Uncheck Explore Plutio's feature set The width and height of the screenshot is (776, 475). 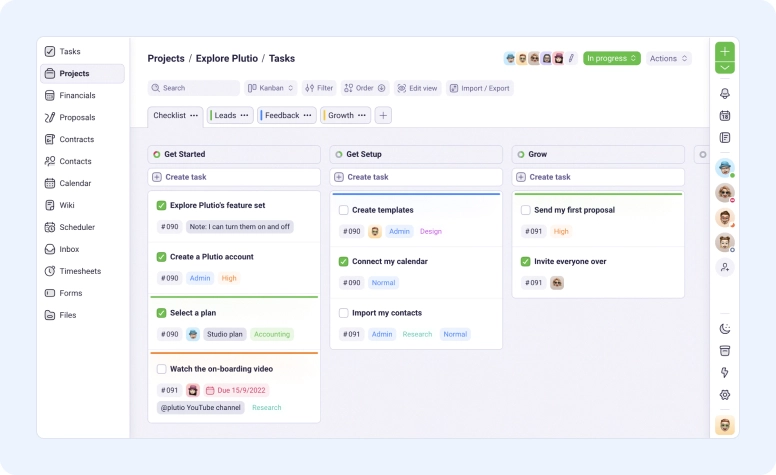tap(161, 205)
